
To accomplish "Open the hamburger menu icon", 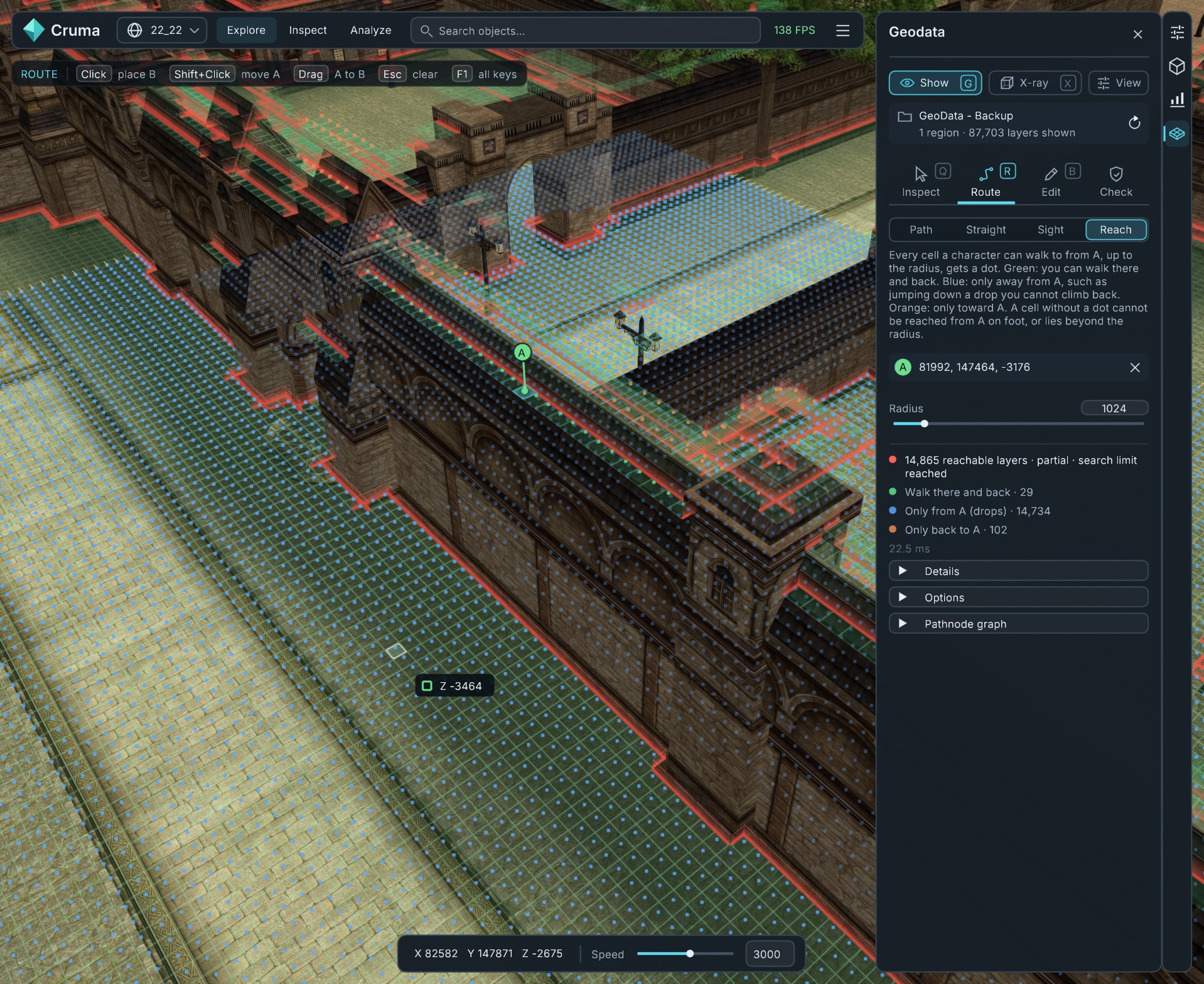I will click(842, 31).
